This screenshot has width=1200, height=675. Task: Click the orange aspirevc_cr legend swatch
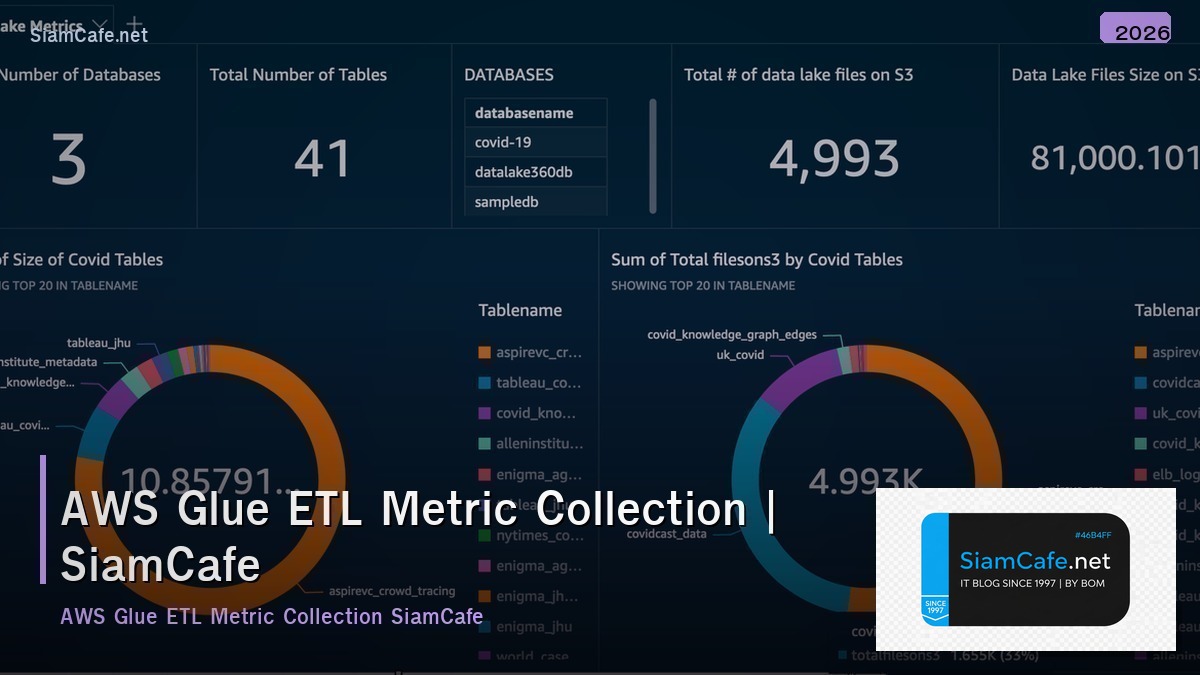(x=484, y=352)
